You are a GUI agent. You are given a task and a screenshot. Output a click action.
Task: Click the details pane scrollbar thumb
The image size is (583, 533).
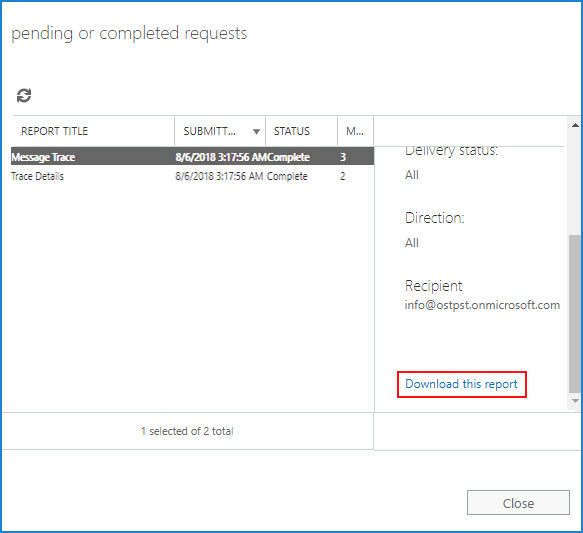[x=575, y=313]
